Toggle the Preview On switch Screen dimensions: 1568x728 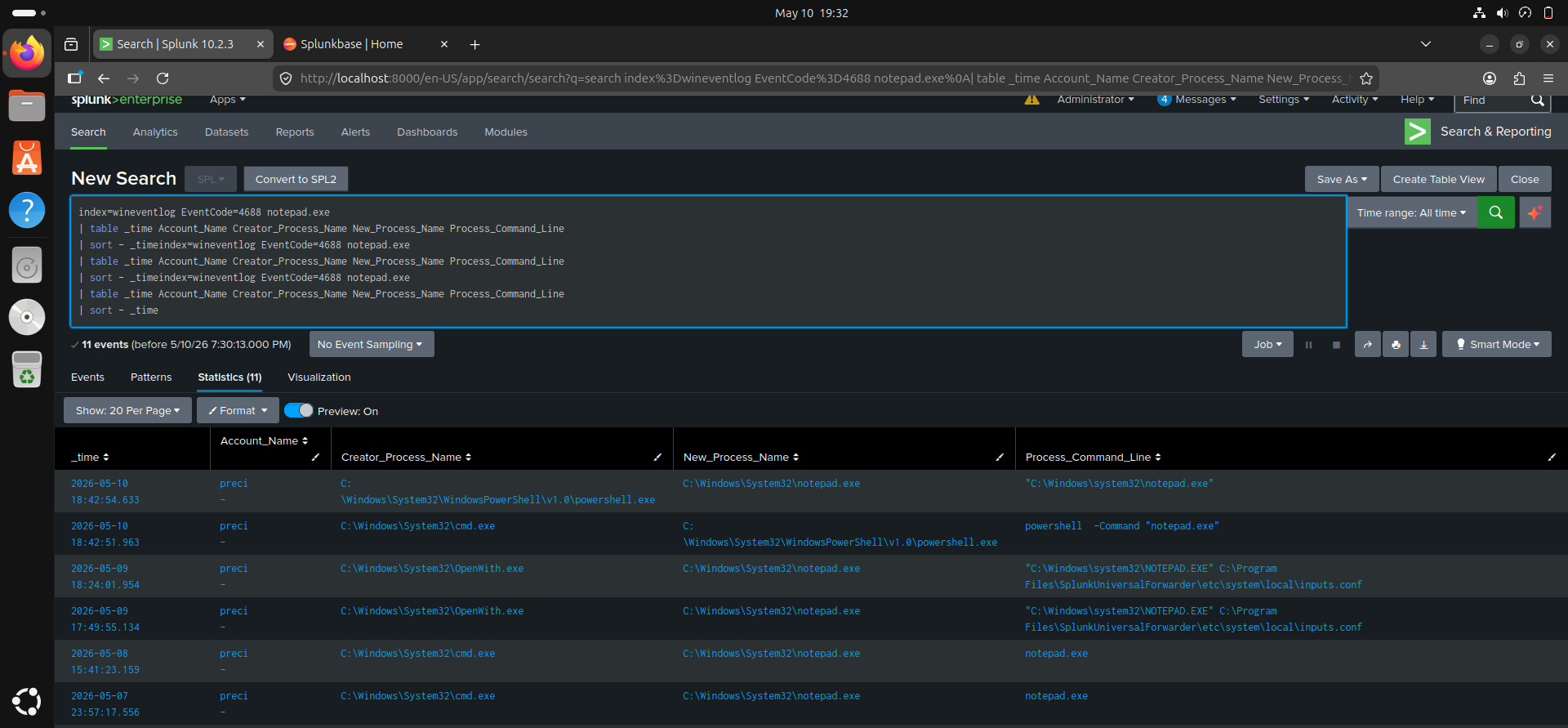pyautogui.click(x=299, y=410)
